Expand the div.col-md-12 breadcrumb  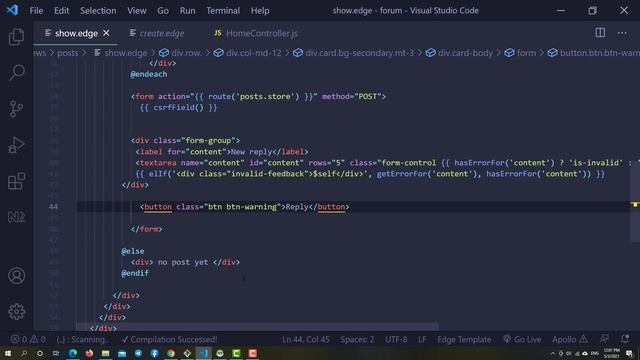click(247, 53)
